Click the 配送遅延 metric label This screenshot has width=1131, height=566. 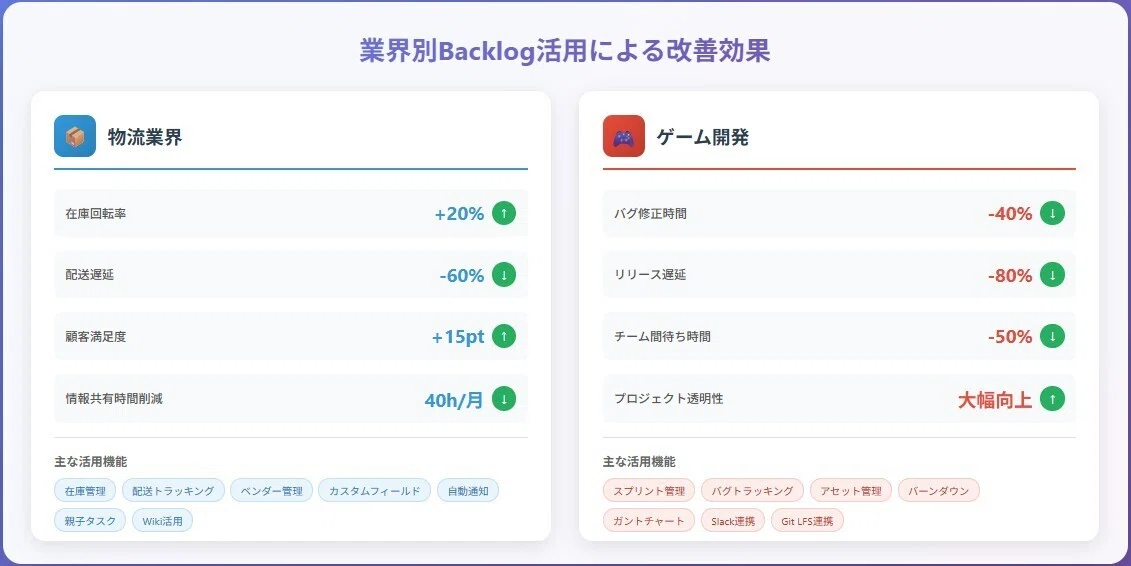(x=89, y=275)
